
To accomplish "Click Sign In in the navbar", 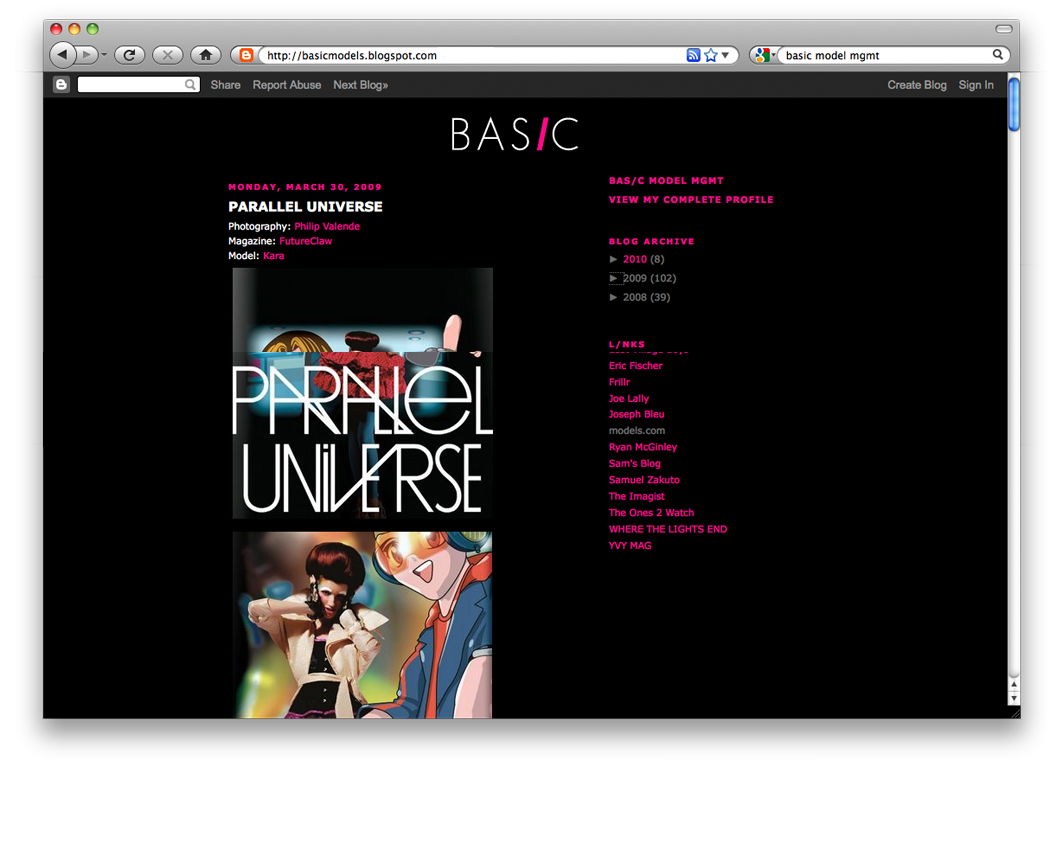I will point(976,85).
